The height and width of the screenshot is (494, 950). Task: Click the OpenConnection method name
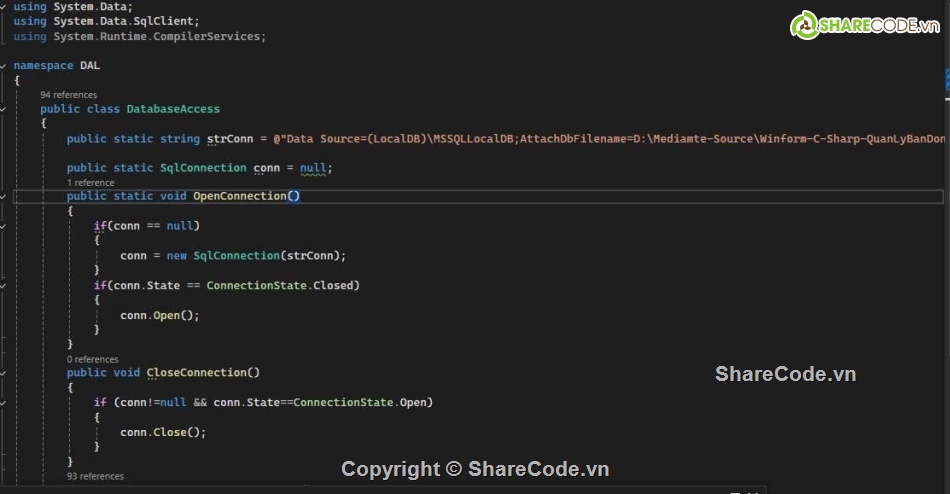[x=240, y=196]
